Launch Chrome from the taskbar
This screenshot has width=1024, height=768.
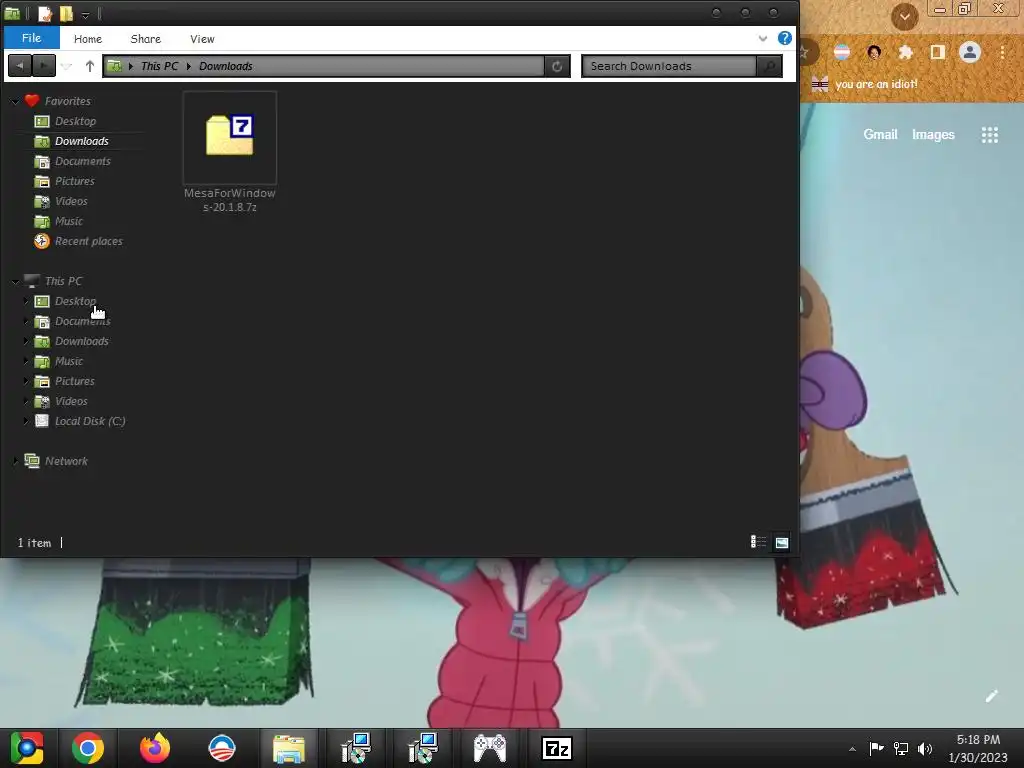88,748
